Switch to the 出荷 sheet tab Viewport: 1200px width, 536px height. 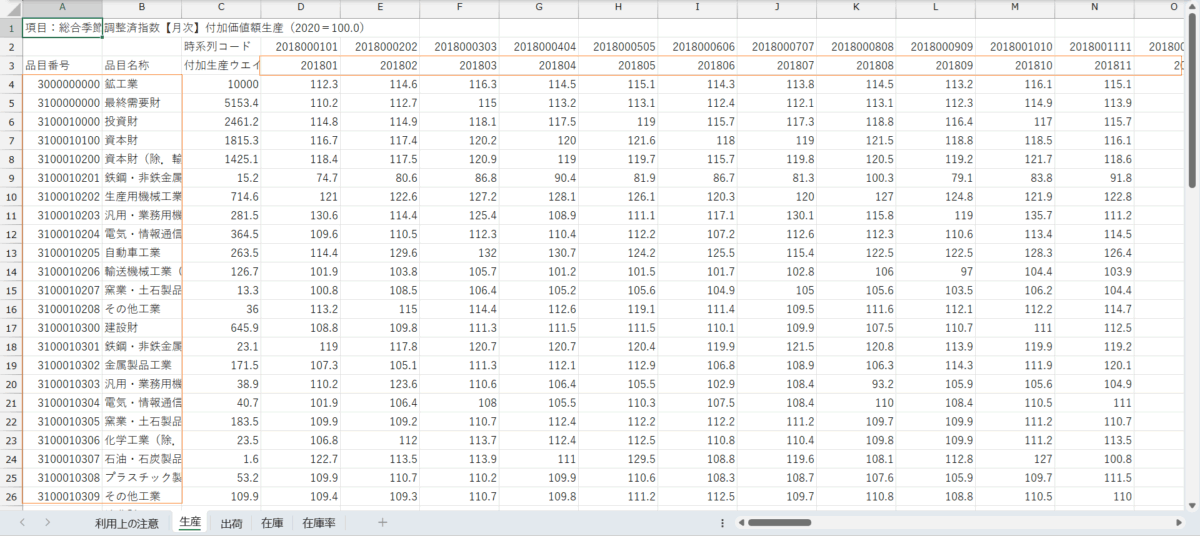[x=231, y=522]
